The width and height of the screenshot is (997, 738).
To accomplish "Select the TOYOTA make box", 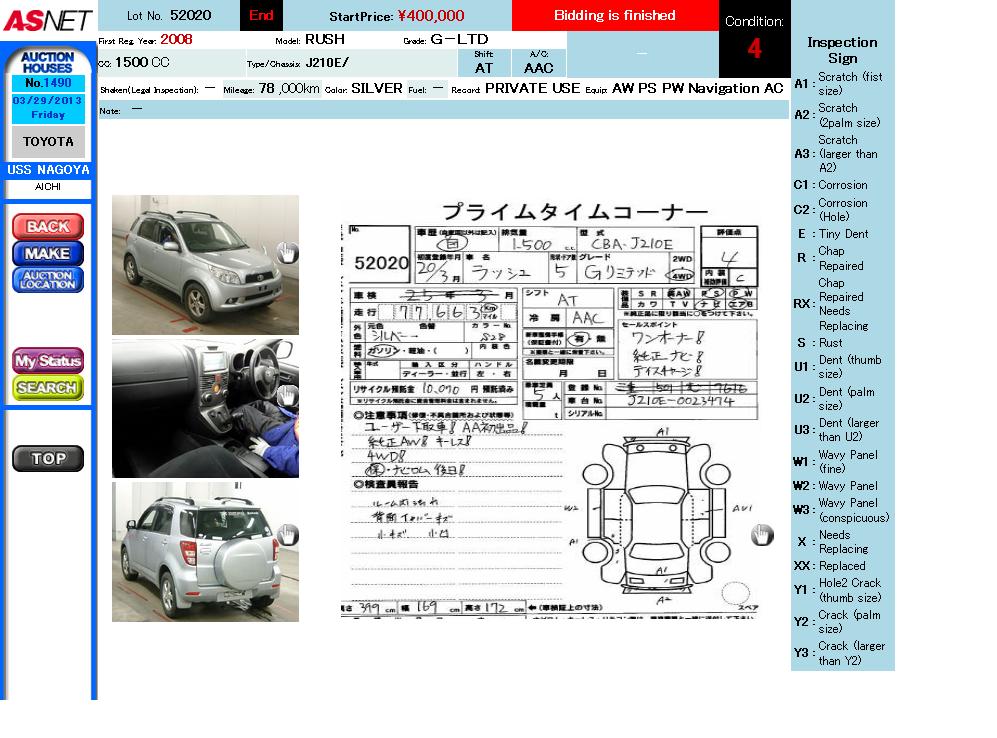I will pos(48,142).
